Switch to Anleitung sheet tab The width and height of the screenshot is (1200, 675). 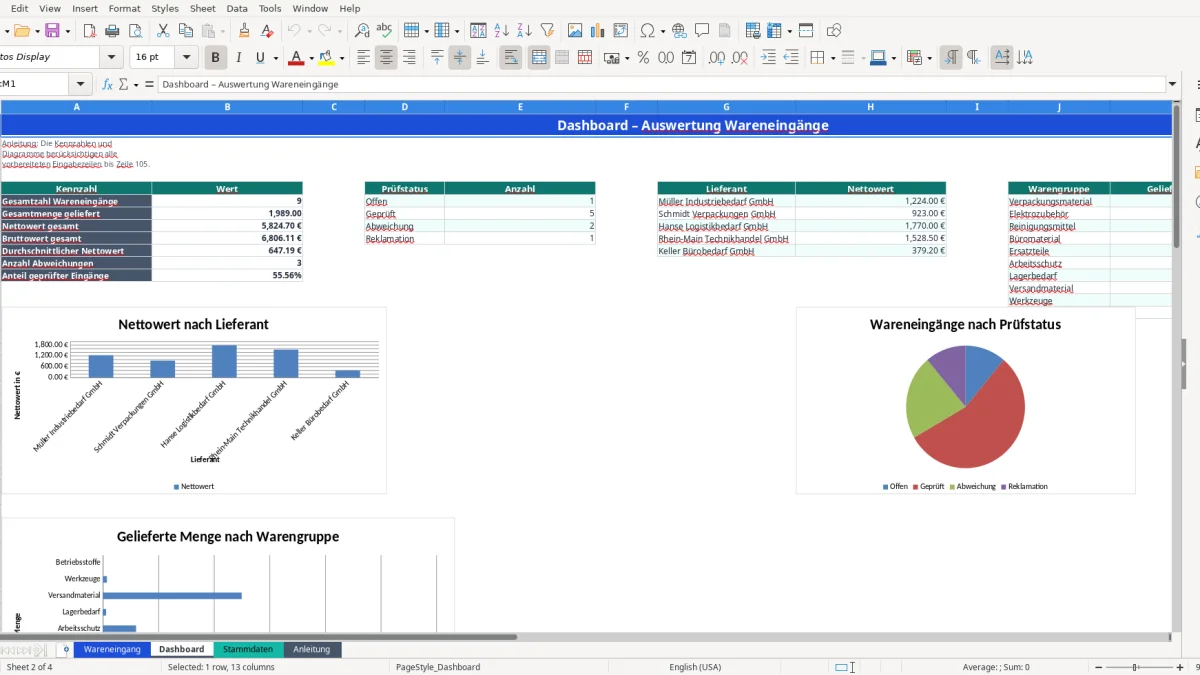[312, 649]
